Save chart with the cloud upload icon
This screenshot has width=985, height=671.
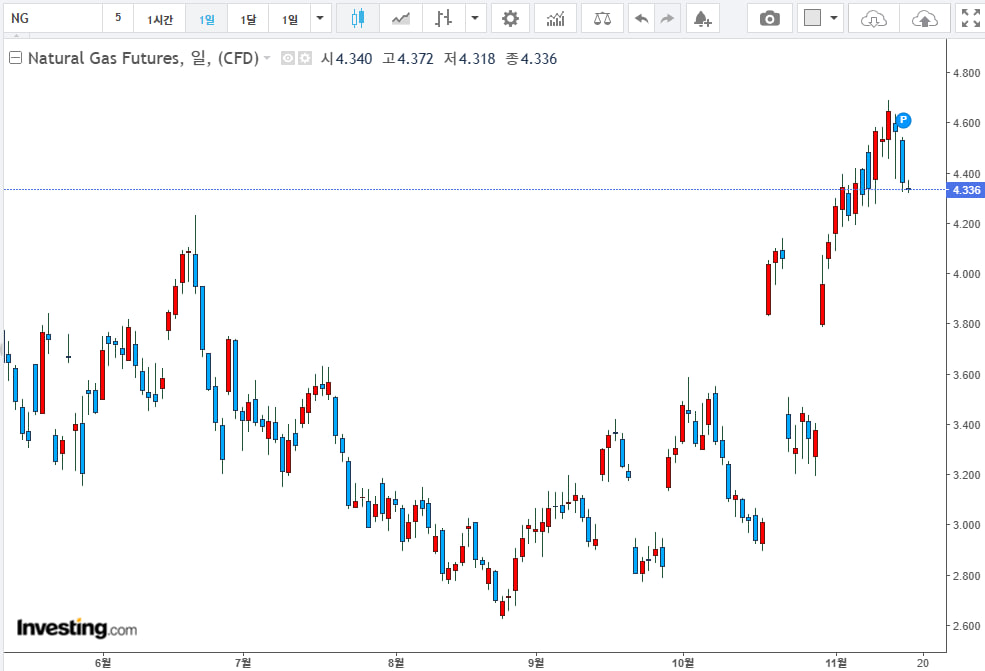pyautogui.click(x=925, y=18)
